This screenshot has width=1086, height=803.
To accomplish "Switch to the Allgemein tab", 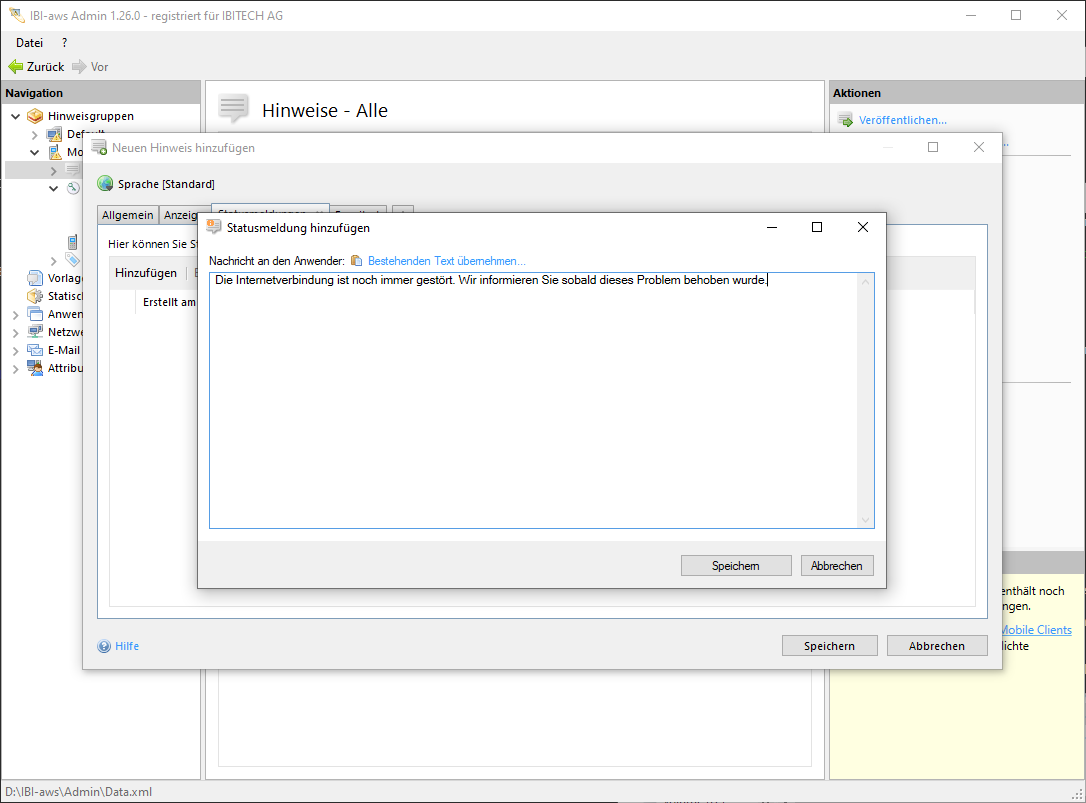I will 128,215.
